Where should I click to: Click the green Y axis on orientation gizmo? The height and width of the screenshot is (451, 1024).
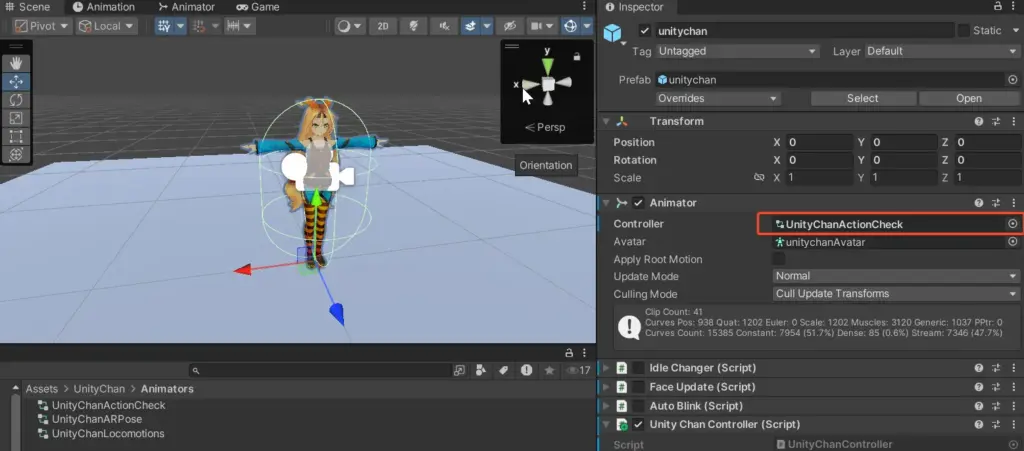(548, 65)
